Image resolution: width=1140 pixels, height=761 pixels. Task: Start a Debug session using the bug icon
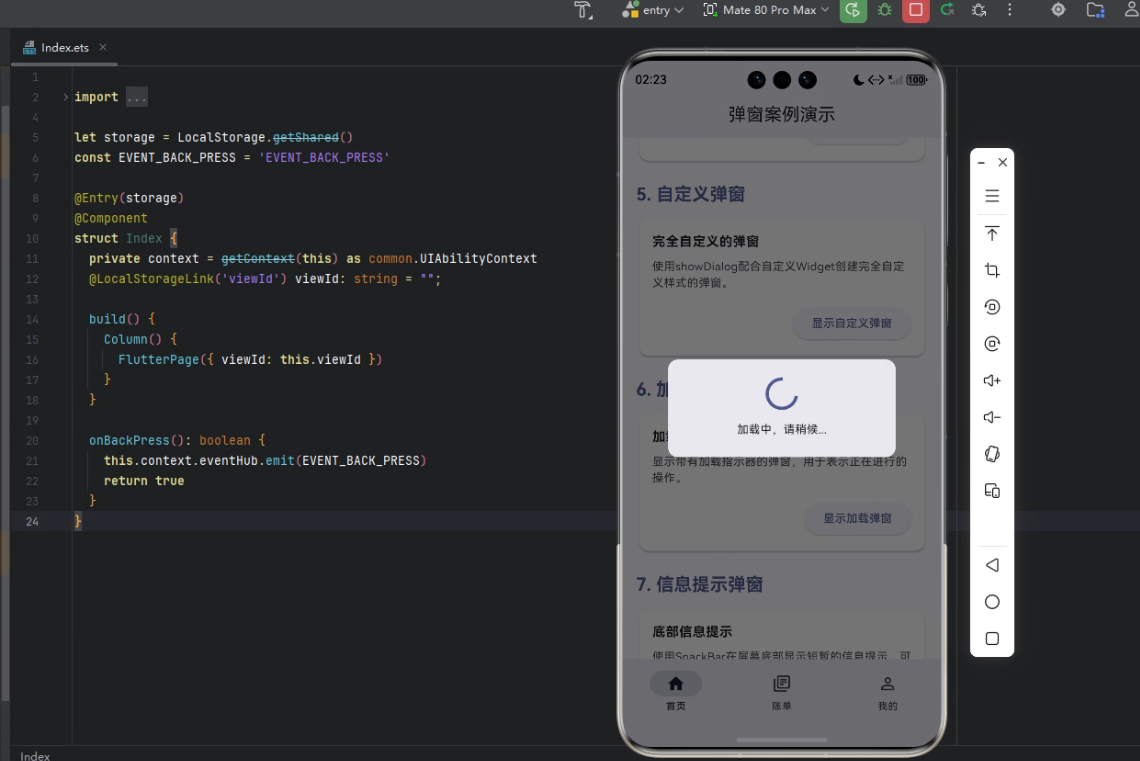pos(884,10)
